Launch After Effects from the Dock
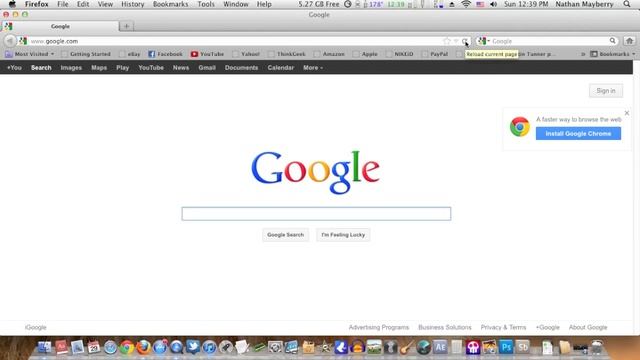The width and height of the screenshot is (640, 360). click(x=440, y=347)
